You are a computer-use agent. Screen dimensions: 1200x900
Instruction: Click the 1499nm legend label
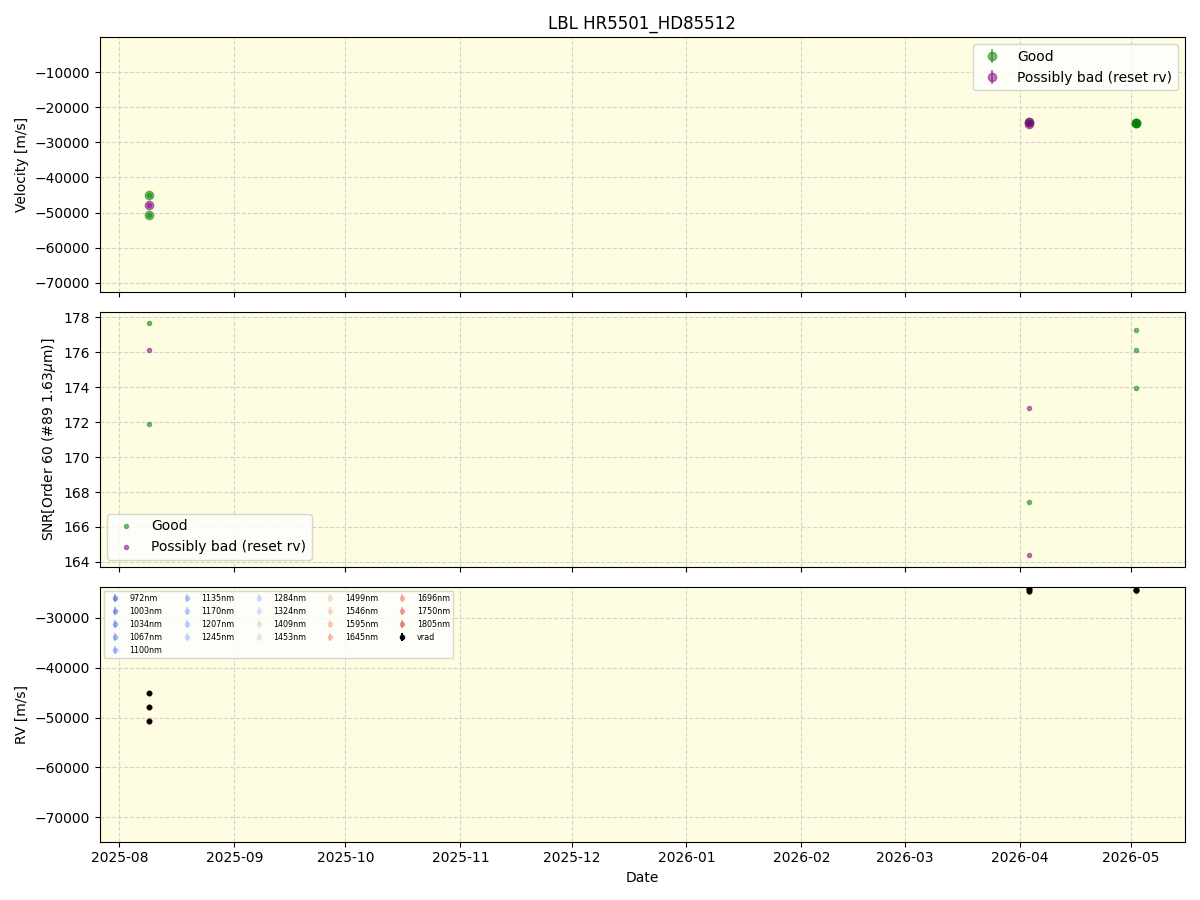pos(361,598)
